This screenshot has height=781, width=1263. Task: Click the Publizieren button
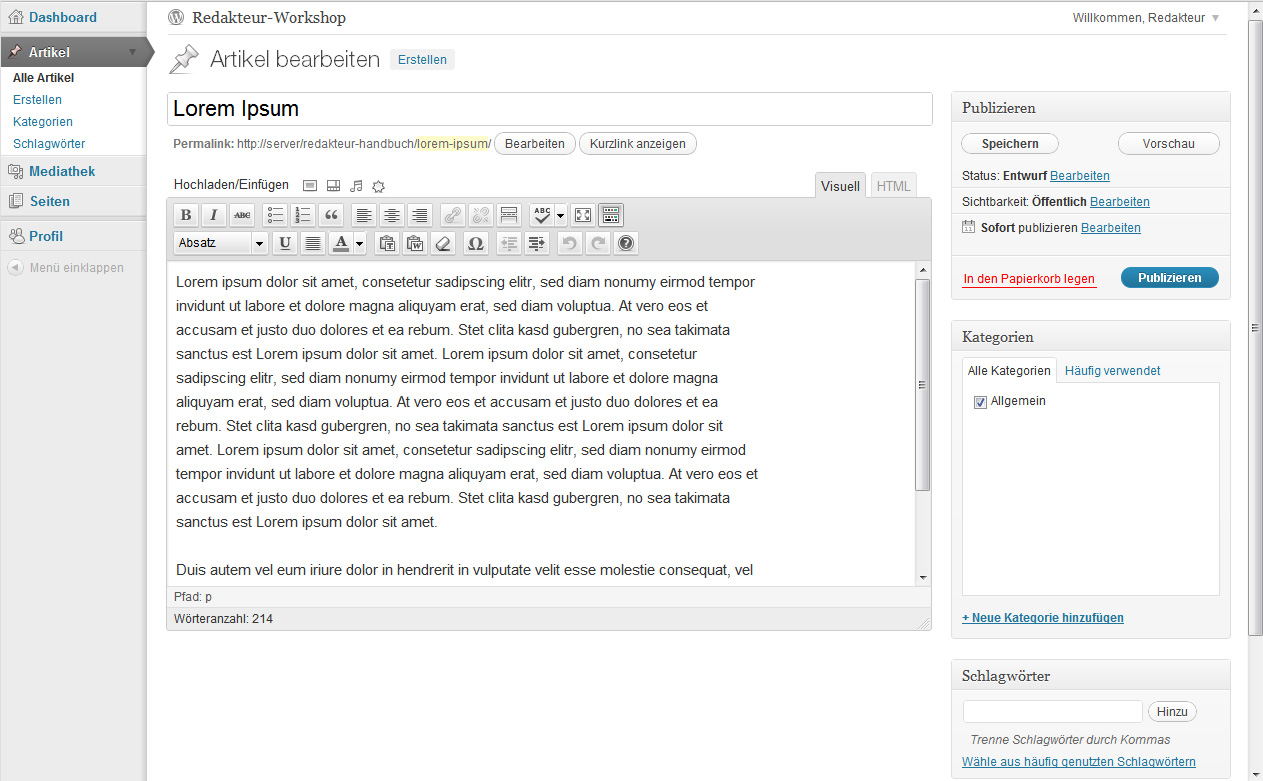click(x=1169, y=278)
